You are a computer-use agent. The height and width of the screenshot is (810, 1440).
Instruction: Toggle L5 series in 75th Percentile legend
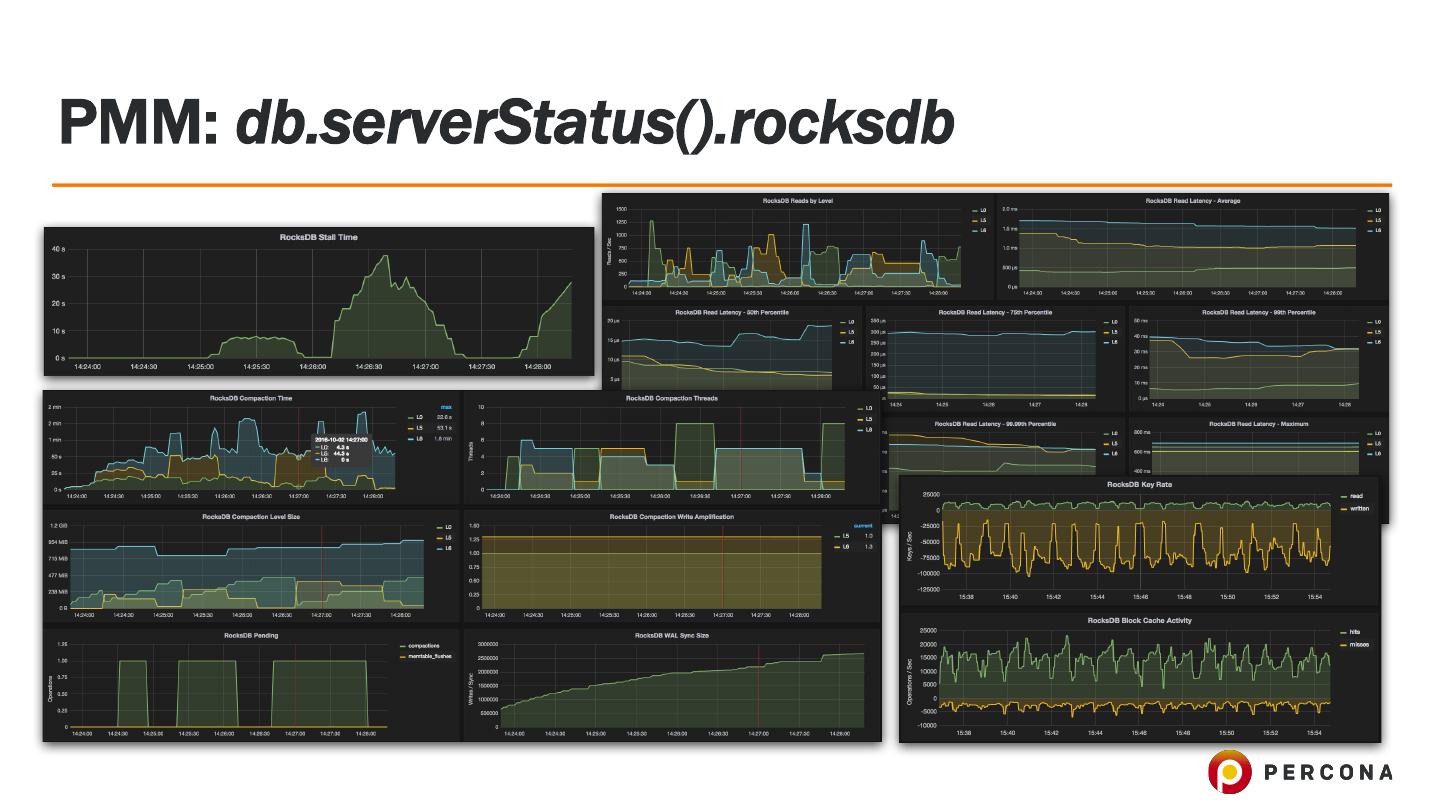click(x=1112, y=332)
